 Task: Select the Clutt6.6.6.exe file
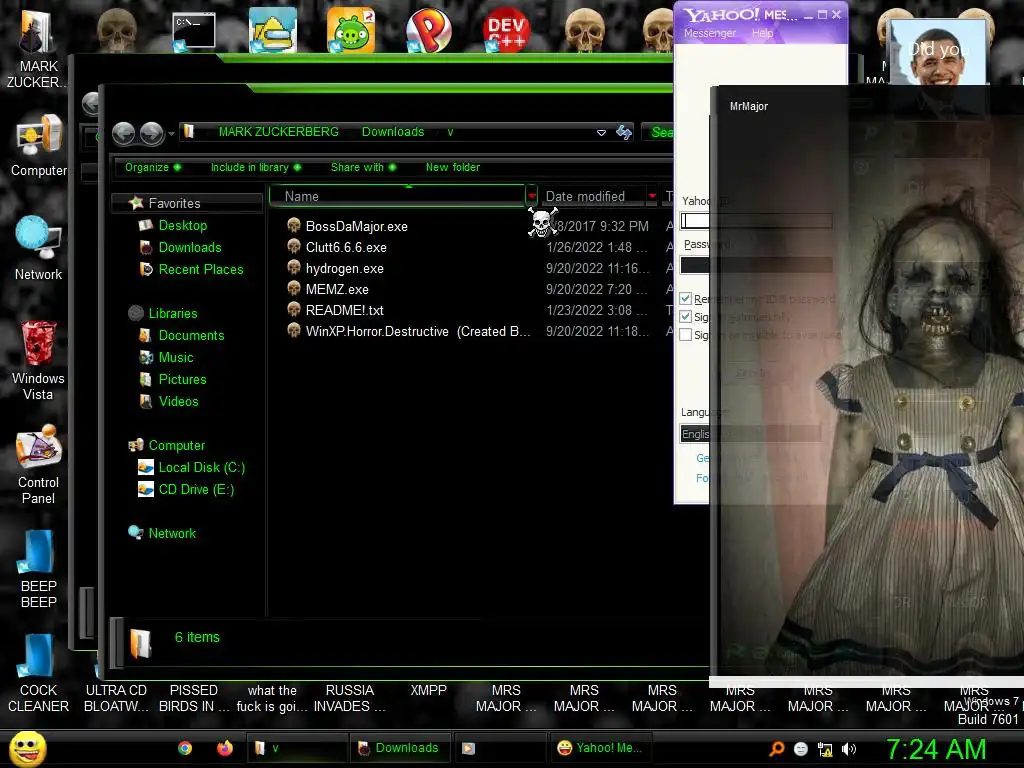click(345, 248)
